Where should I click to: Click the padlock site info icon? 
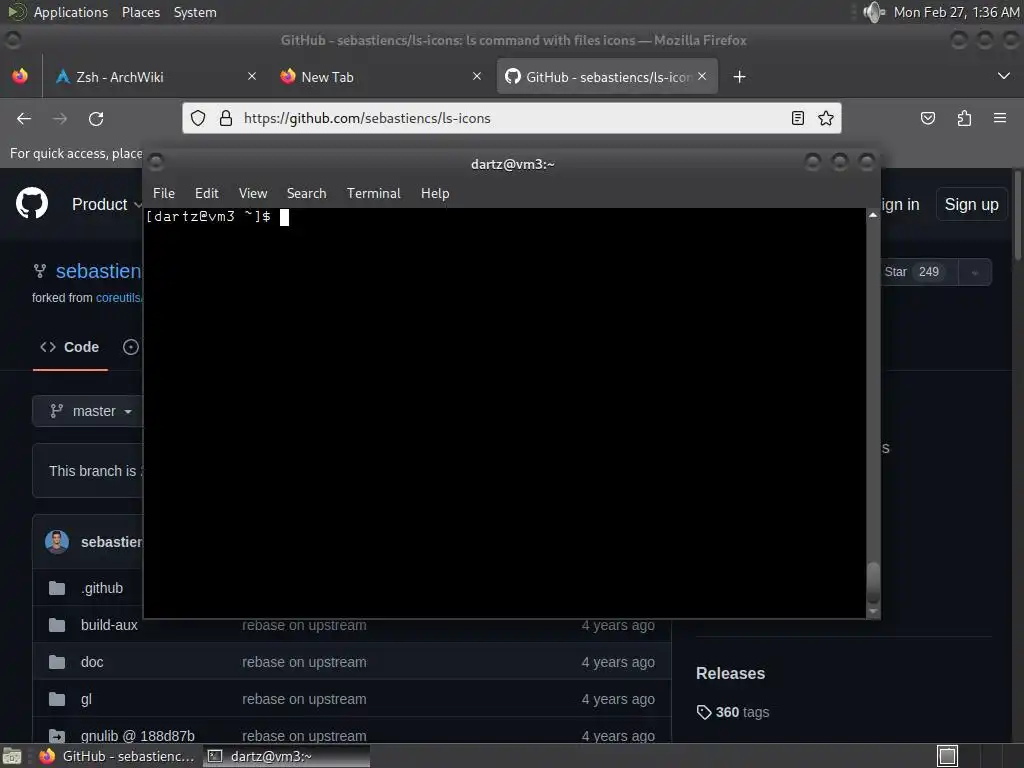click(226, 118)
